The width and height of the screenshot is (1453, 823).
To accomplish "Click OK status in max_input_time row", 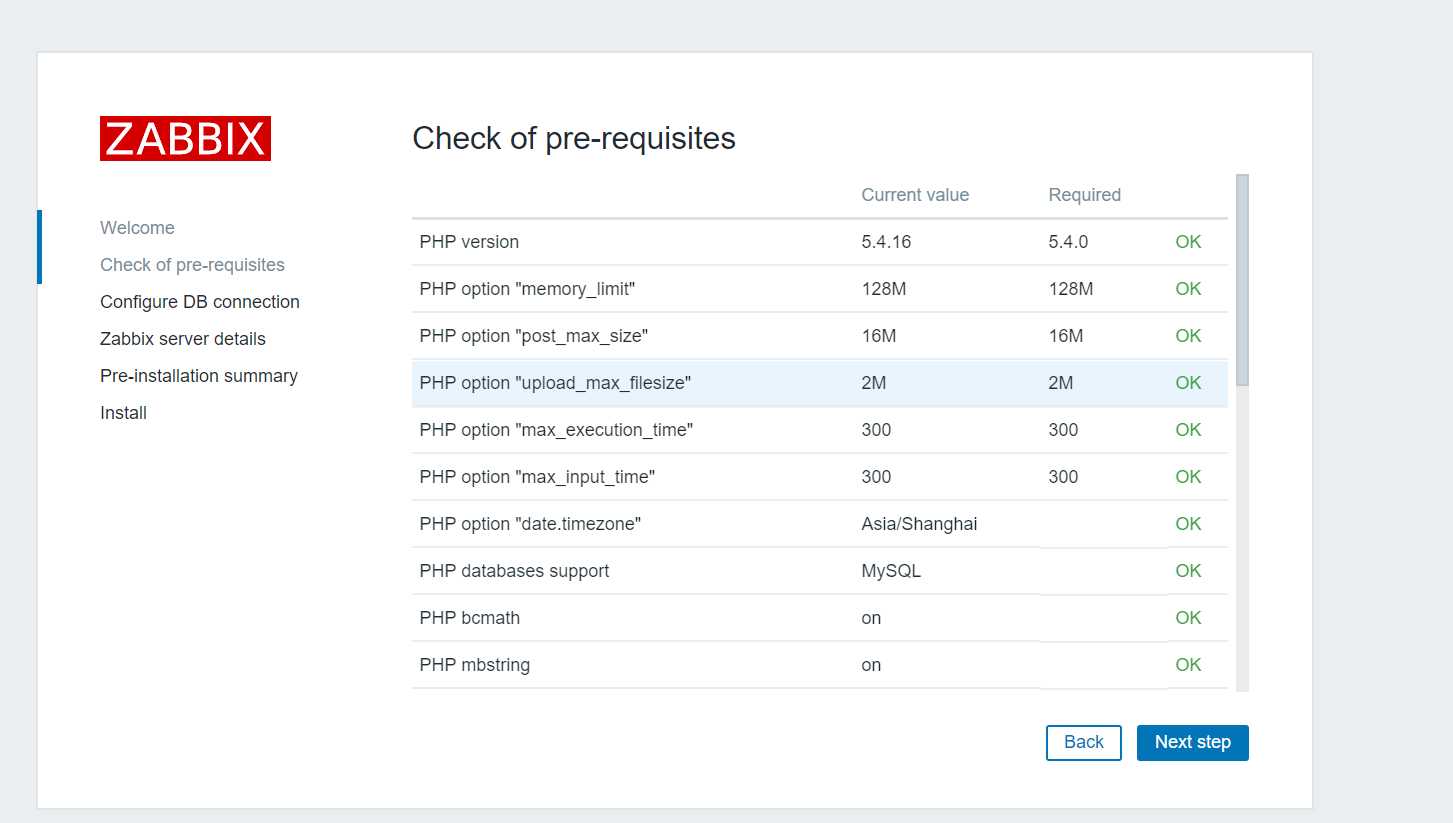I will [1188, 477].
